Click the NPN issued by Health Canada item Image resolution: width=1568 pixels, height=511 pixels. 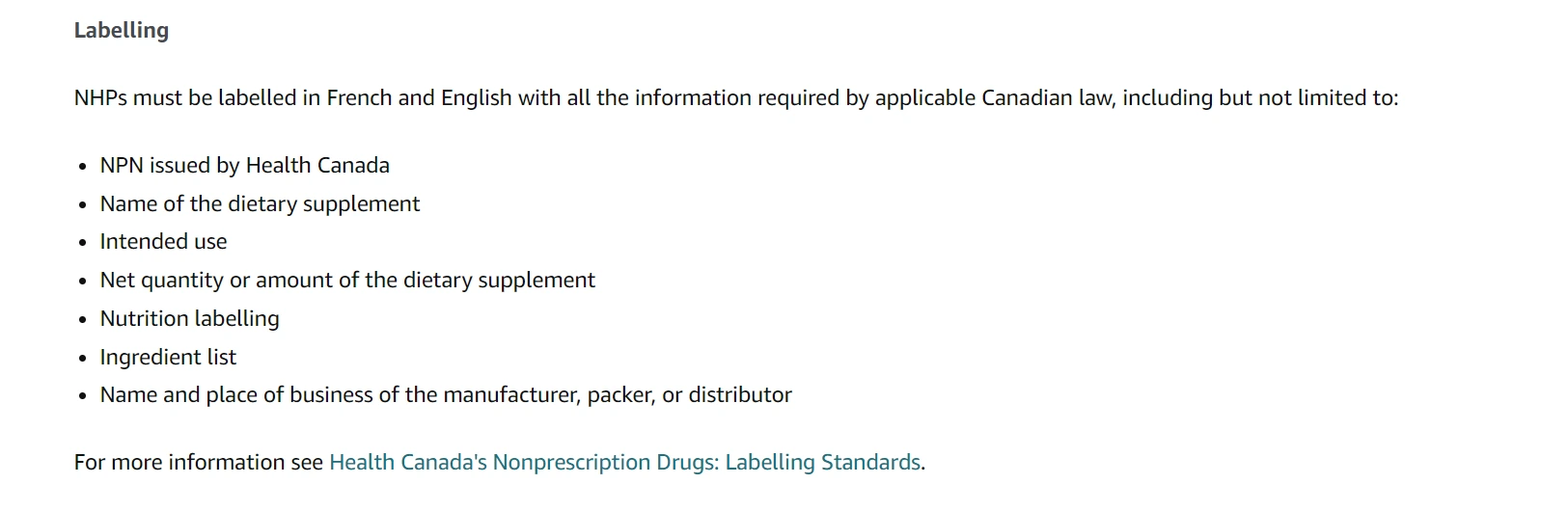[245, 166]
